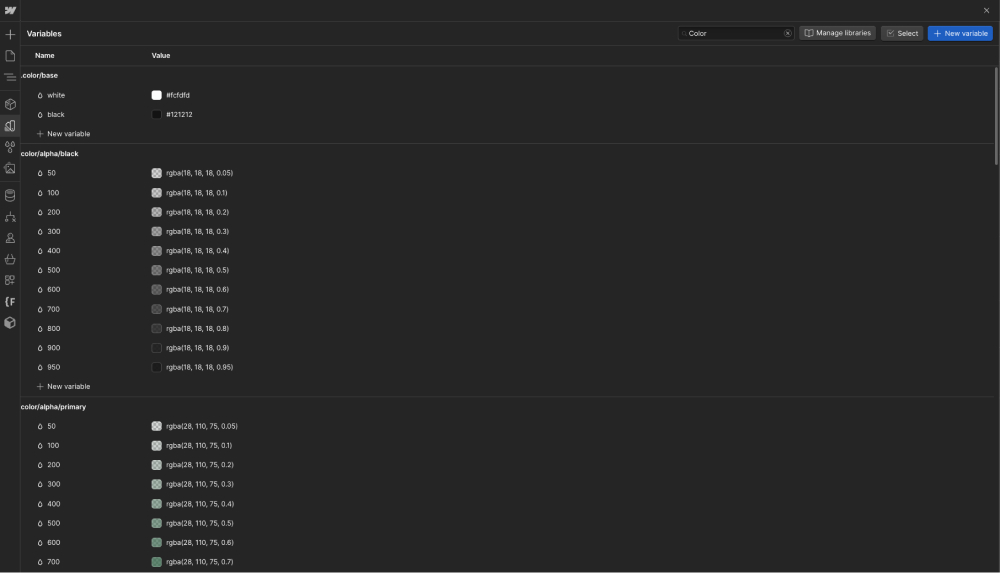The image size is (1000, 573).
Task: Open the Ecommerce basket panel
Action: (10, 259)
